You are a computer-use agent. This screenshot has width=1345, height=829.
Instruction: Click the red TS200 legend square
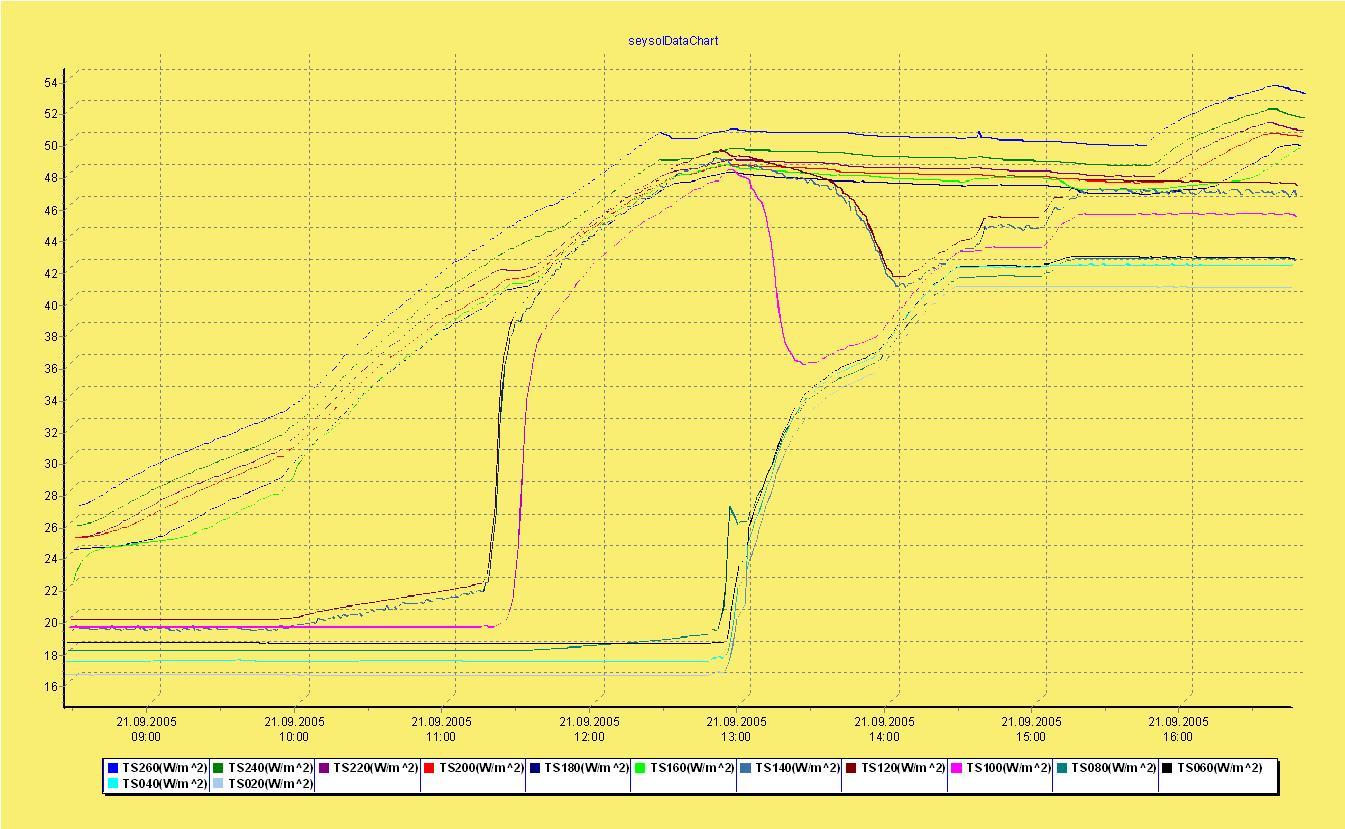[429, 768]
